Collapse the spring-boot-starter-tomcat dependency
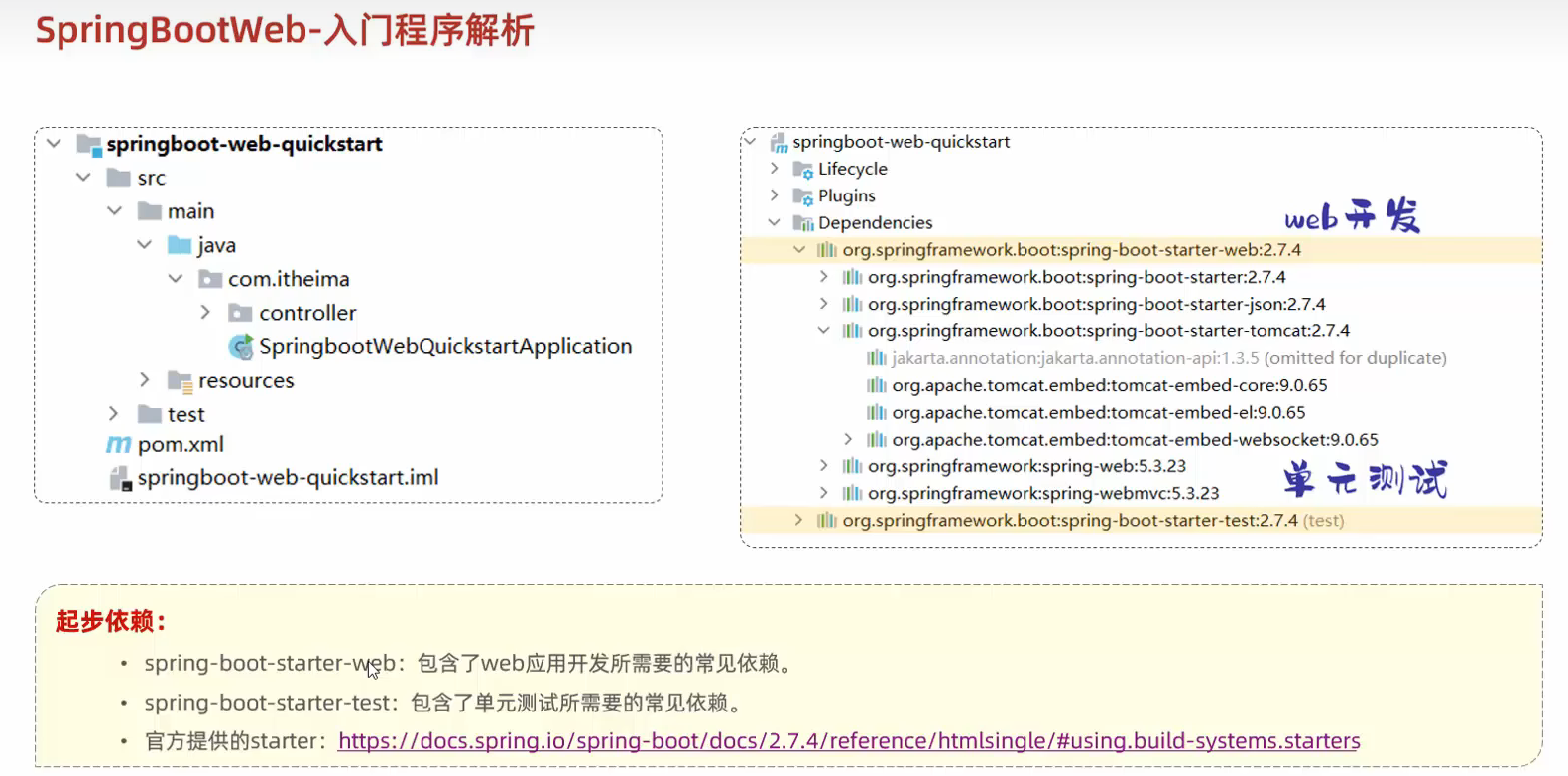The image size is (1568, 776). [x=823, y=331]
